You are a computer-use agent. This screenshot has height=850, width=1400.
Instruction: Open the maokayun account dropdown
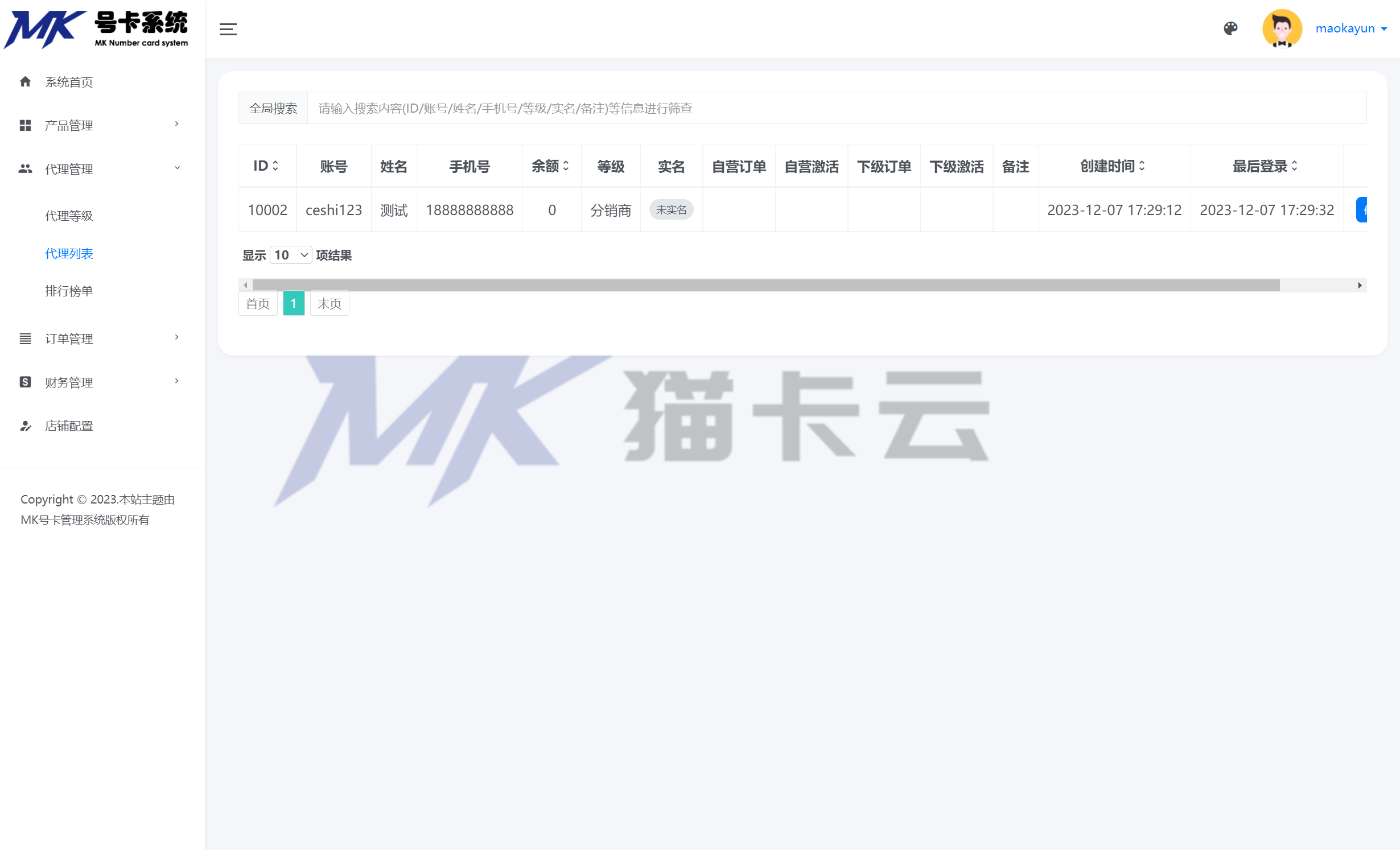click(x=1351, y=28)
